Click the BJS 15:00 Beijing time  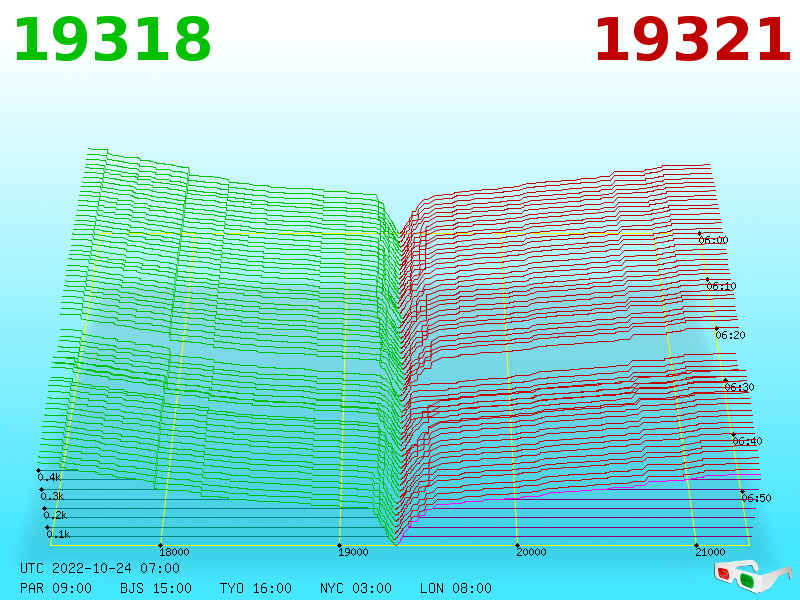pyautogui.click(x=156, y=588)
